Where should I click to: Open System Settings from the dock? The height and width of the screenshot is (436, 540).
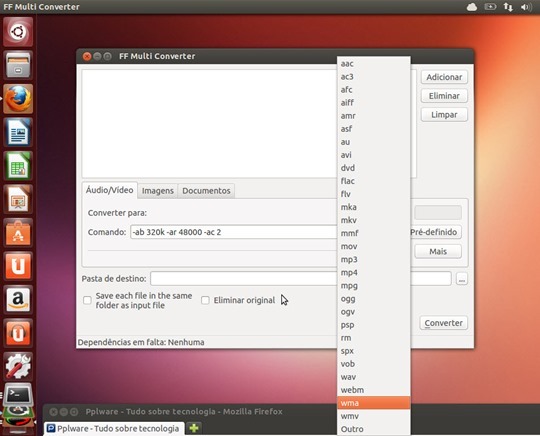coord(18,366)
